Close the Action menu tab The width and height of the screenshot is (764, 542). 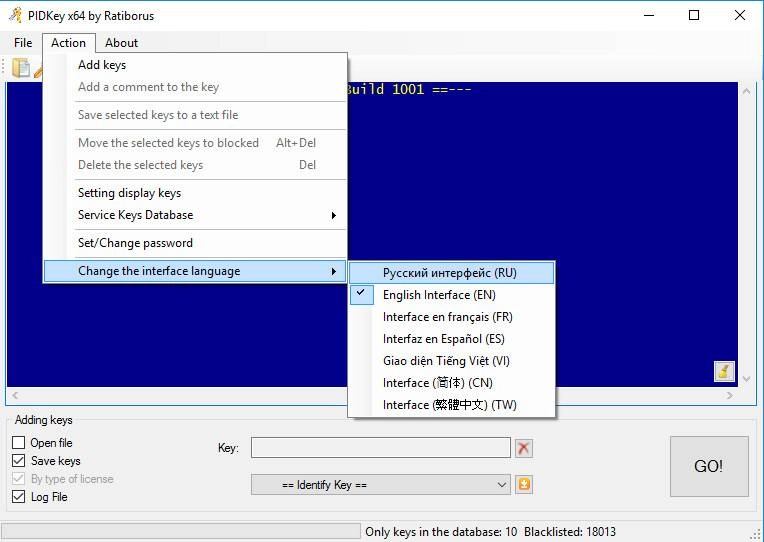69,43
